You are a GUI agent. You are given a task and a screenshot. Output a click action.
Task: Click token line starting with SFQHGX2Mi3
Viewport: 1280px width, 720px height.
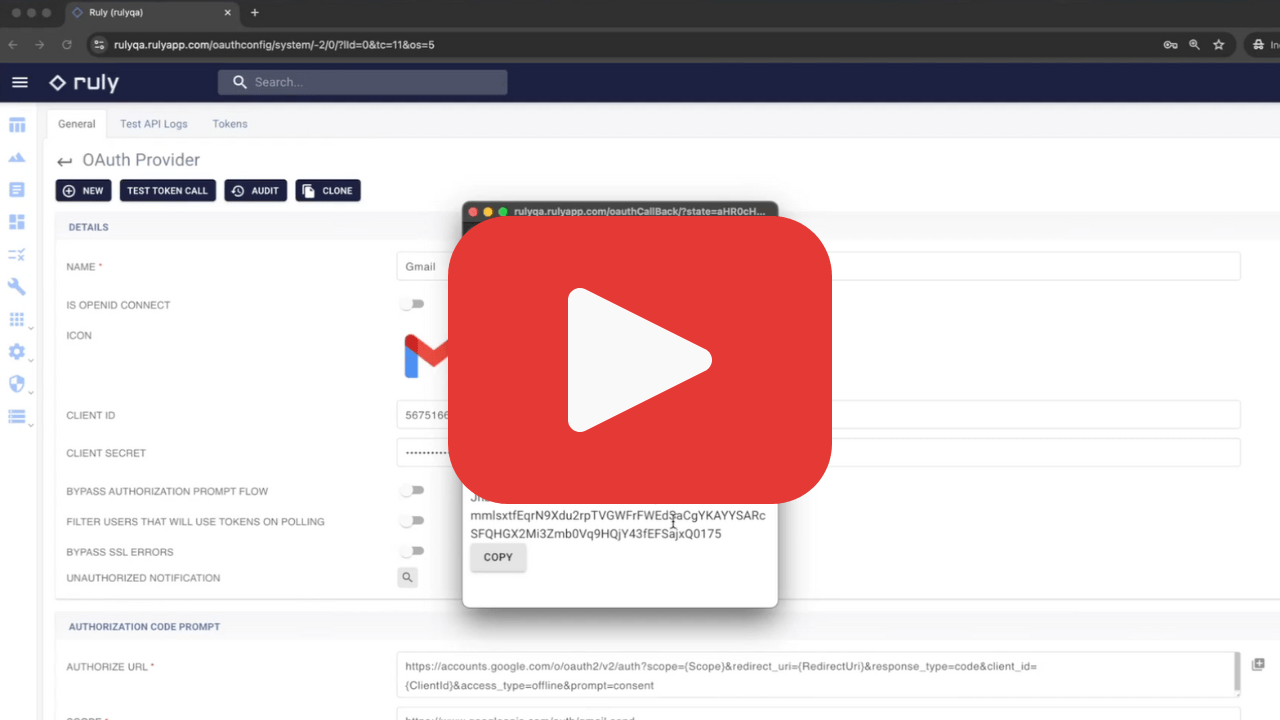tap(596, 534)
